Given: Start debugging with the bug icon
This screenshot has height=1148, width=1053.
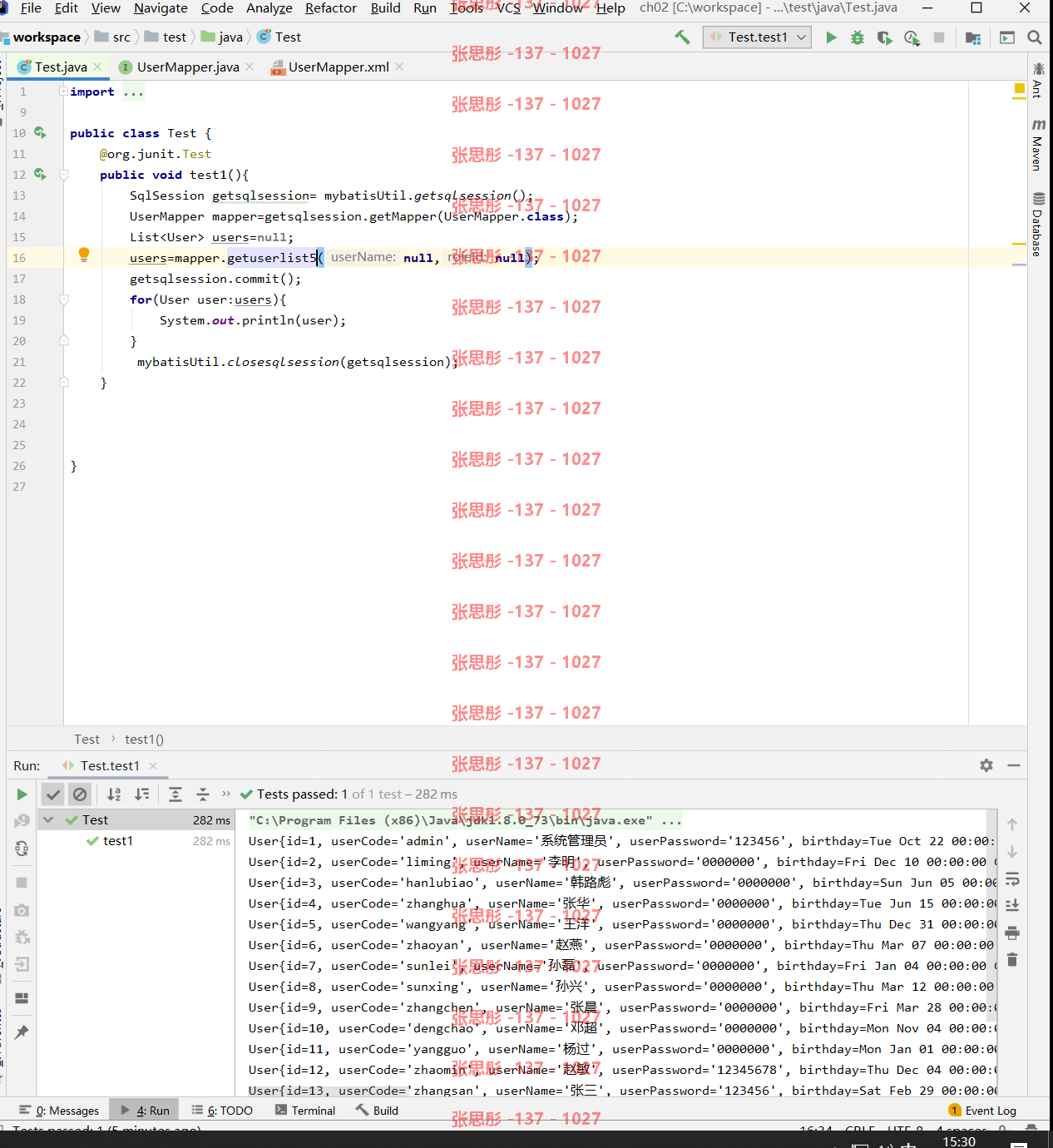Looking at the screenshot, I should (x=858, y=37).
